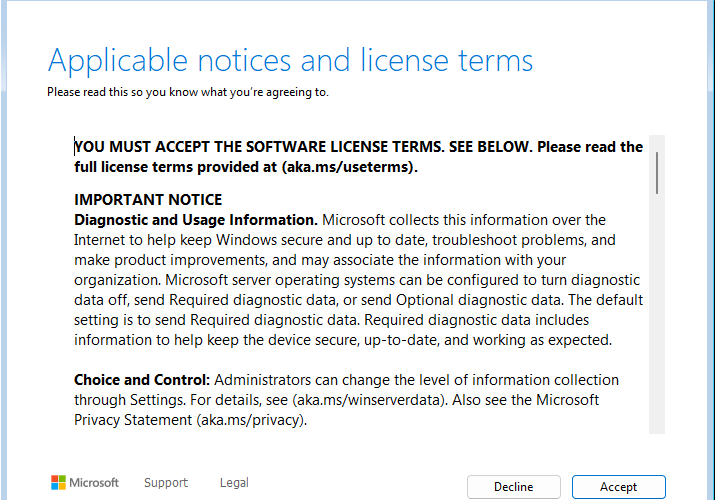
Task: Click the phrase Optional diagnostic data
Action: [x=478, y=300]
